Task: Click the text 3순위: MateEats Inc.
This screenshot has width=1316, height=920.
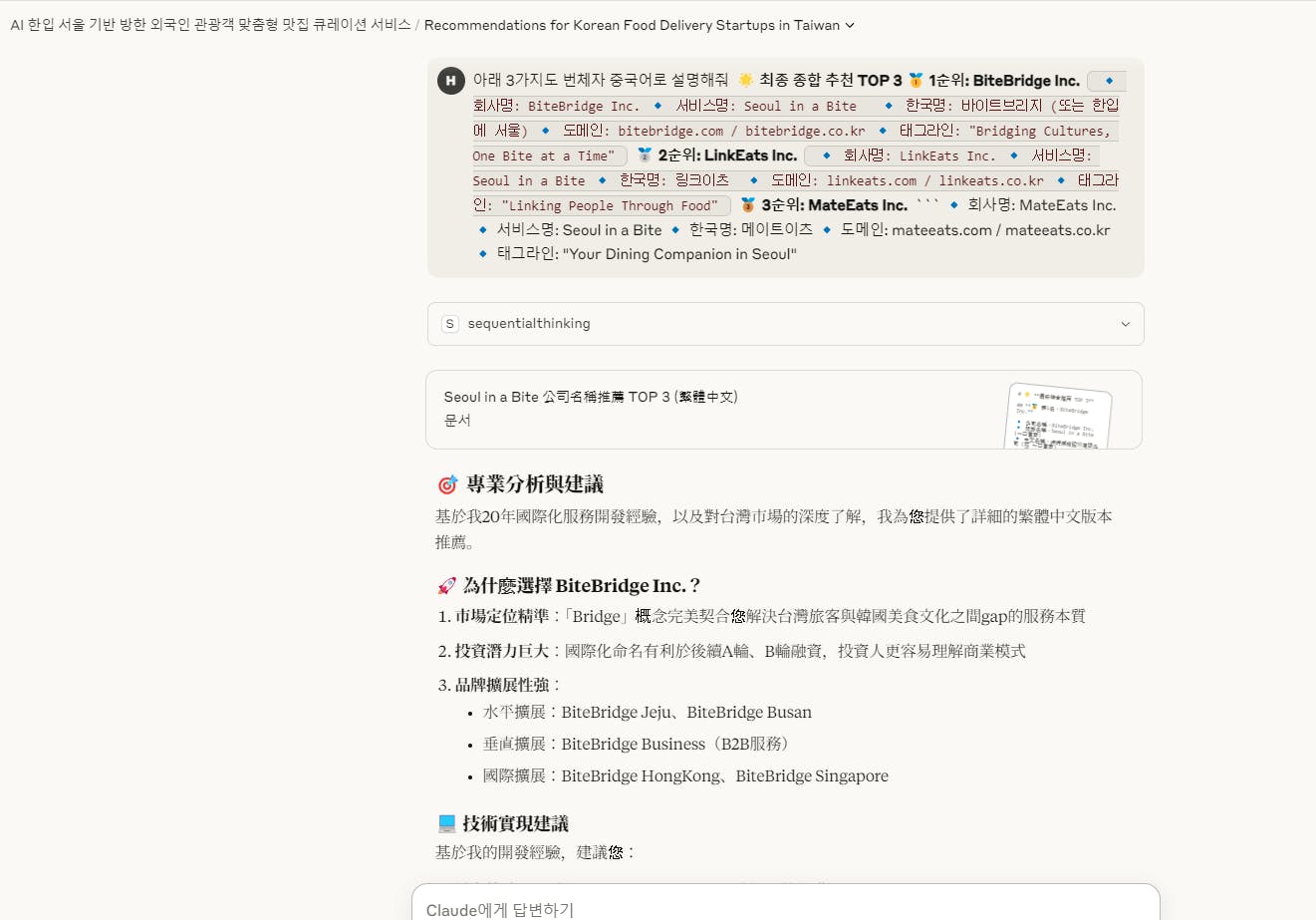Action: pos(834,205)
